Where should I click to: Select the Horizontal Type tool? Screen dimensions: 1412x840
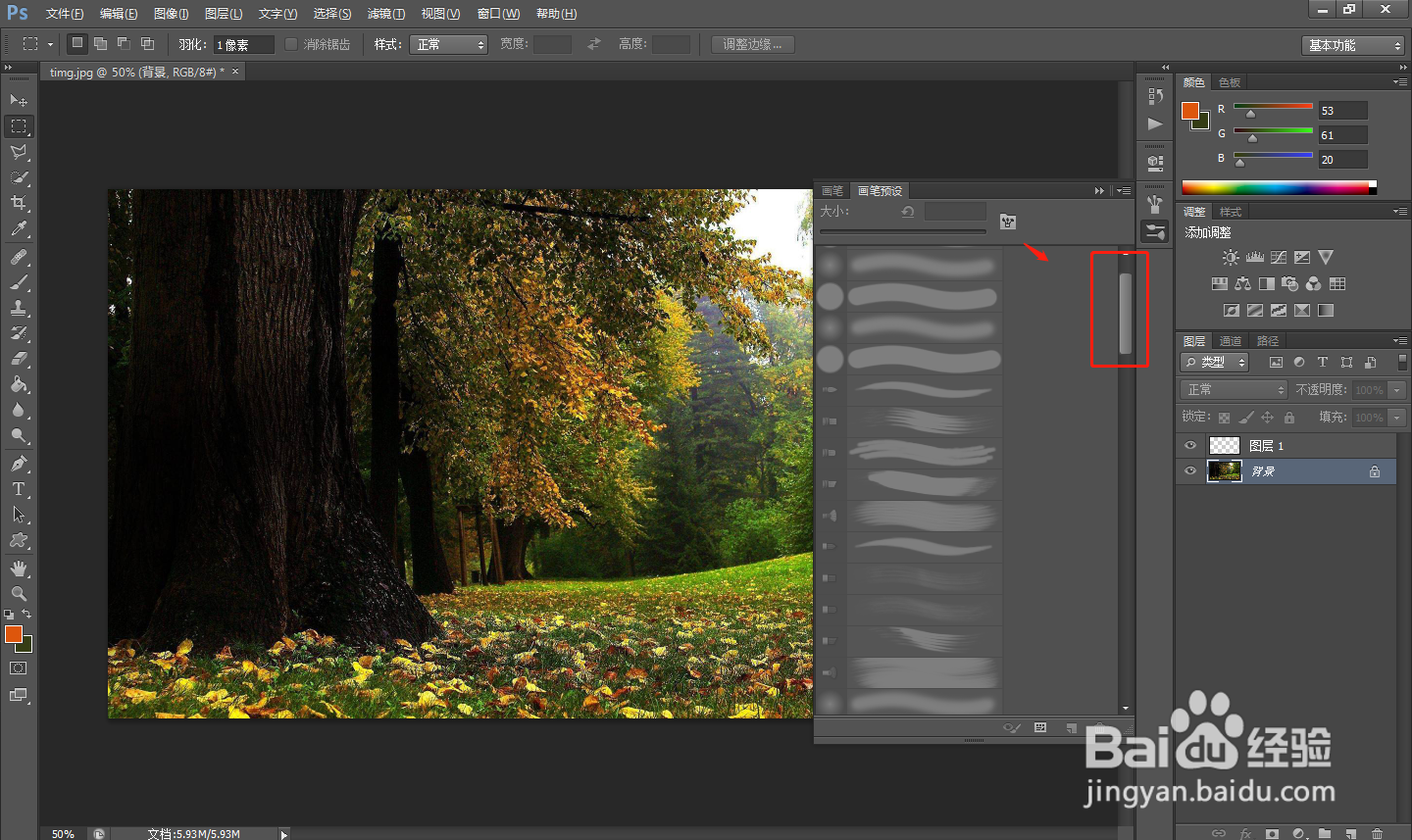click(x=19, y=489)
